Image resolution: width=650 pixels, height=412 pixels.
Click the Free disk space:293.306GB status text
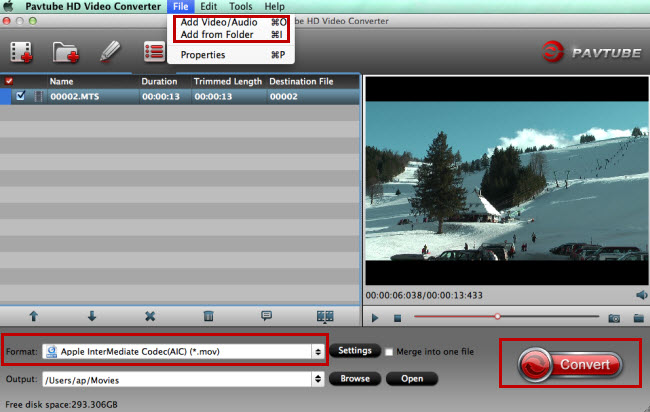pos(61,404)
